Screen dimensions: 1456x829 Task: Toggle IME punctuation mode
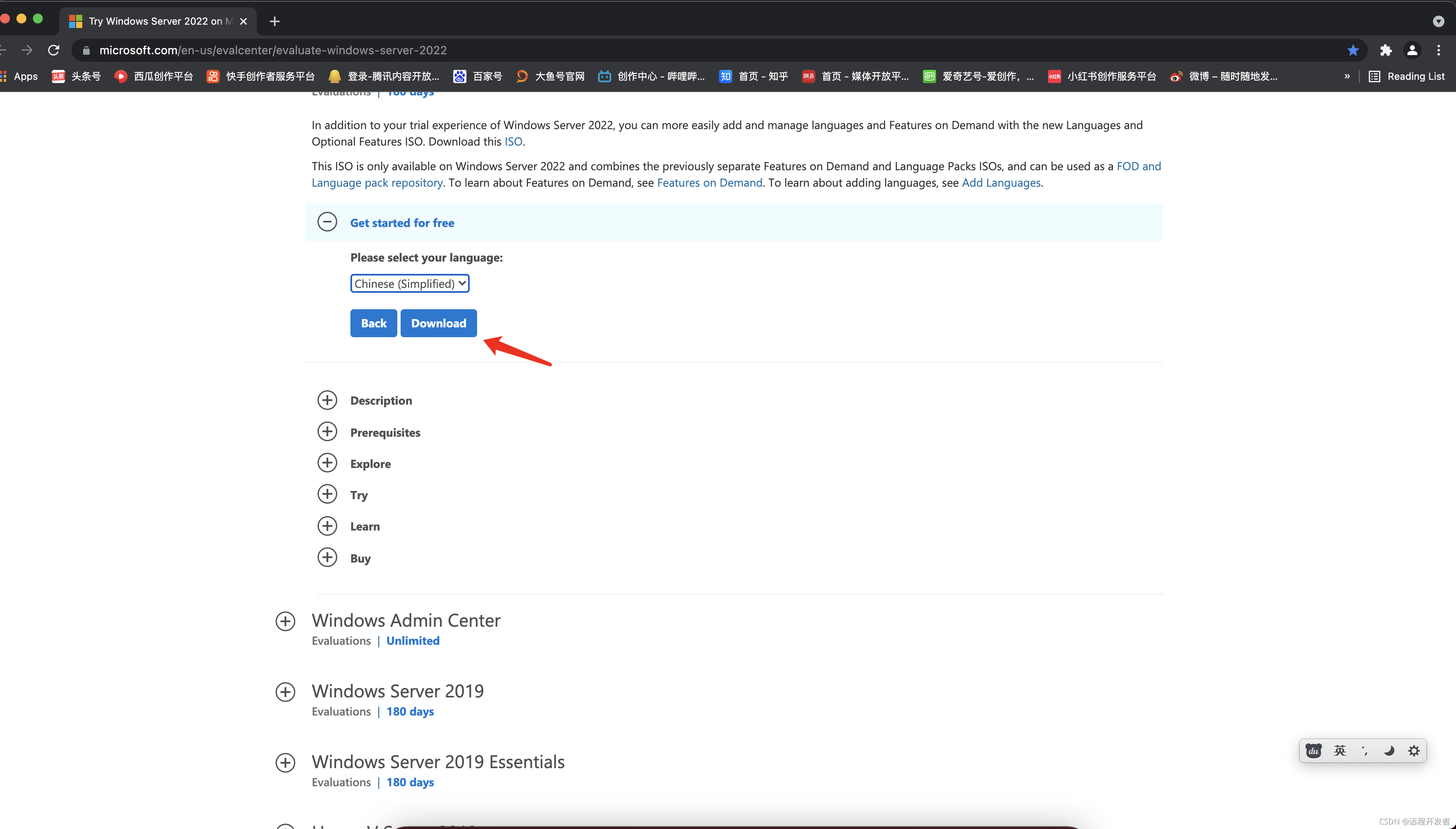(1364, 751)
